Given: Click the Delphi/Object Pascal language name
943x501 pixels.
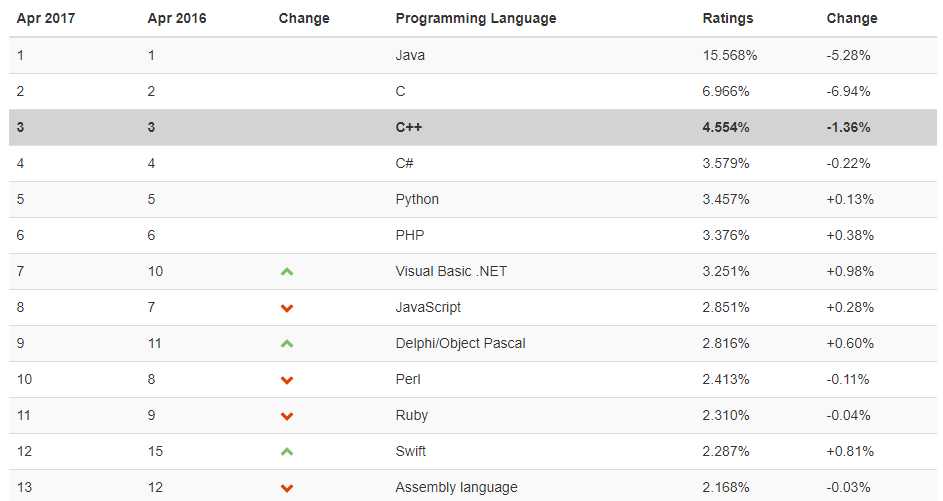Looking at the screenshot, I should [460, 343].
